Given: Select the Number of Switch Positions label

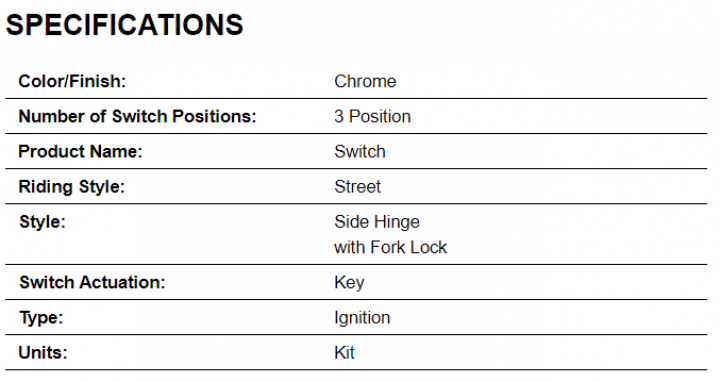Looking at the screenshot, I should pyautogui.click(x=137, y=117).
